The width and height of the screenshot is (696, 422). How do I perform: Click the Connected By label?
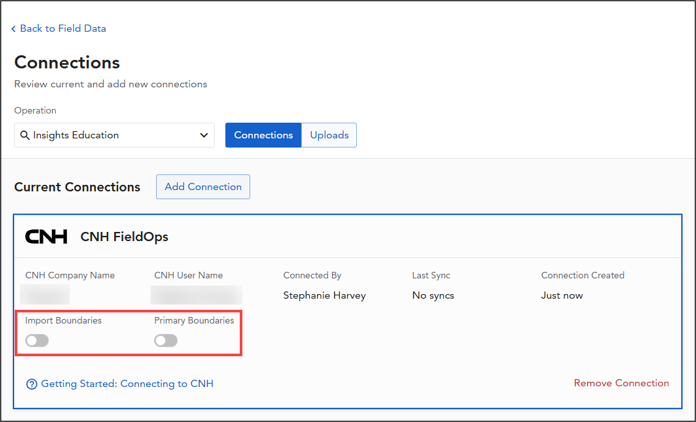tap(312, 275)
